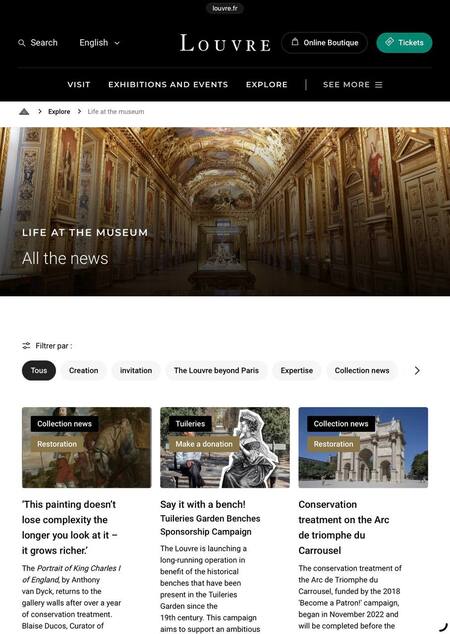Follow the Explore breadcrumb link
The width and height of the screenshot is (450, 634).
click(x=59, y=112)
